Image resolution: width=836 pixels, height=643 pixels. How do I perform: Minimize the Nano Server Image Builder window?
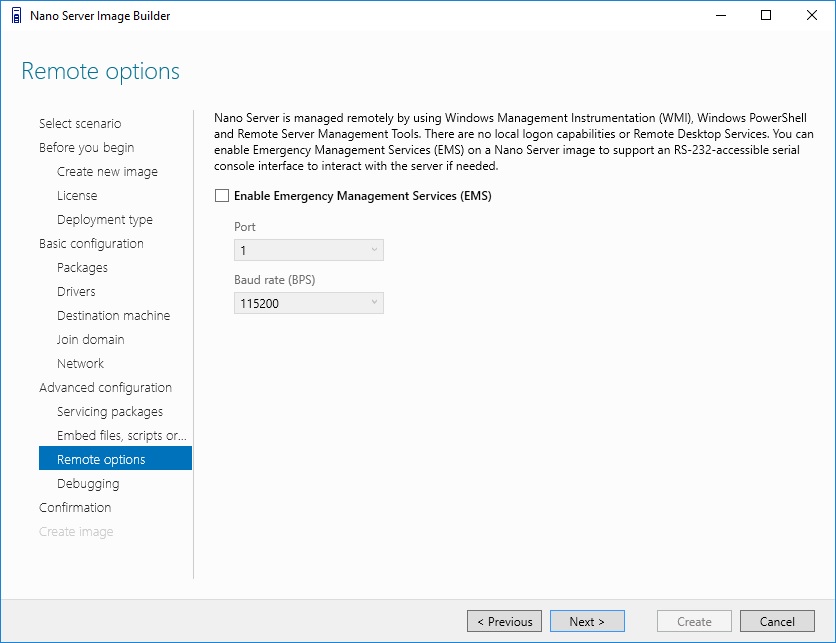pos(721,15)
